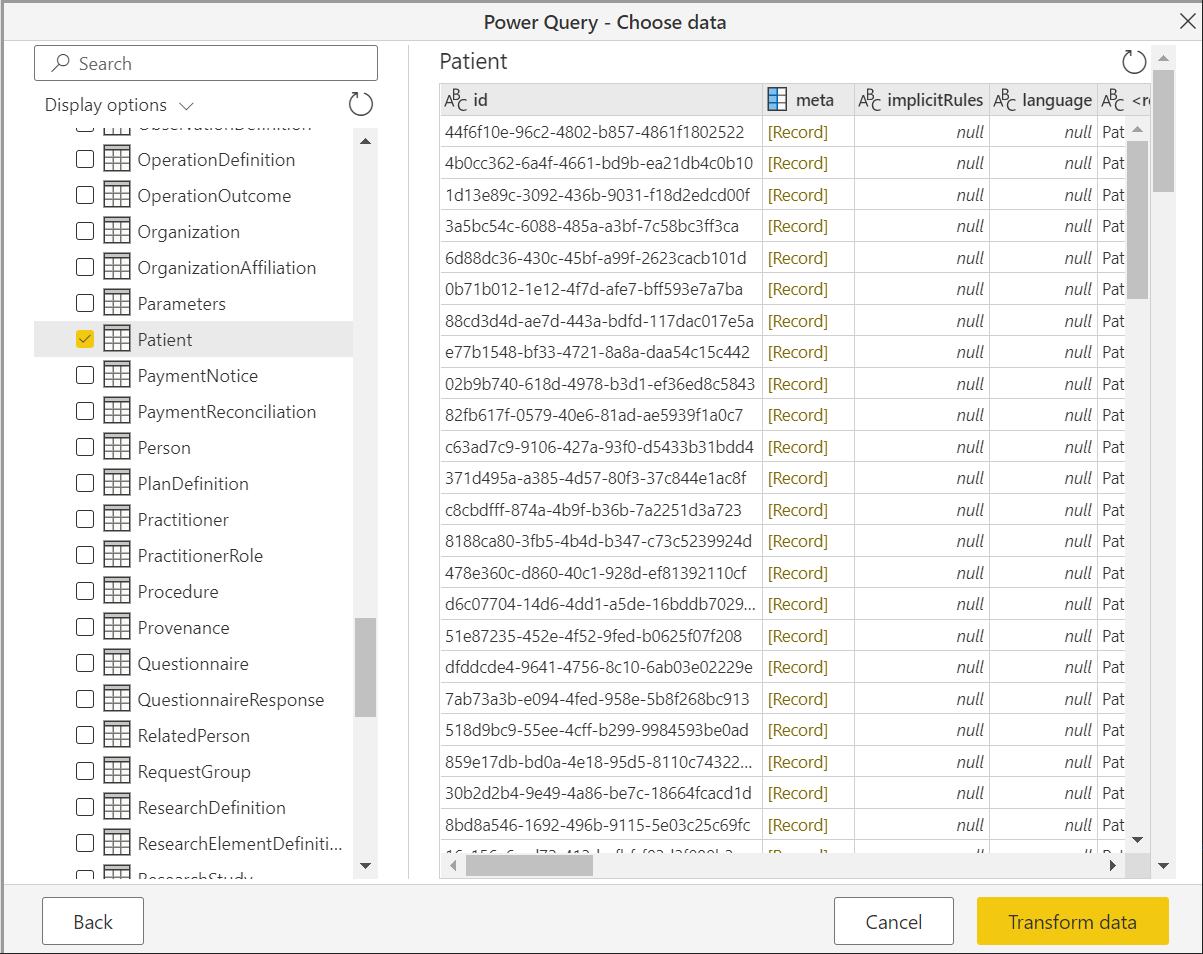
Task: Click the PaymentNotice table icon
Action: point(117,375)
